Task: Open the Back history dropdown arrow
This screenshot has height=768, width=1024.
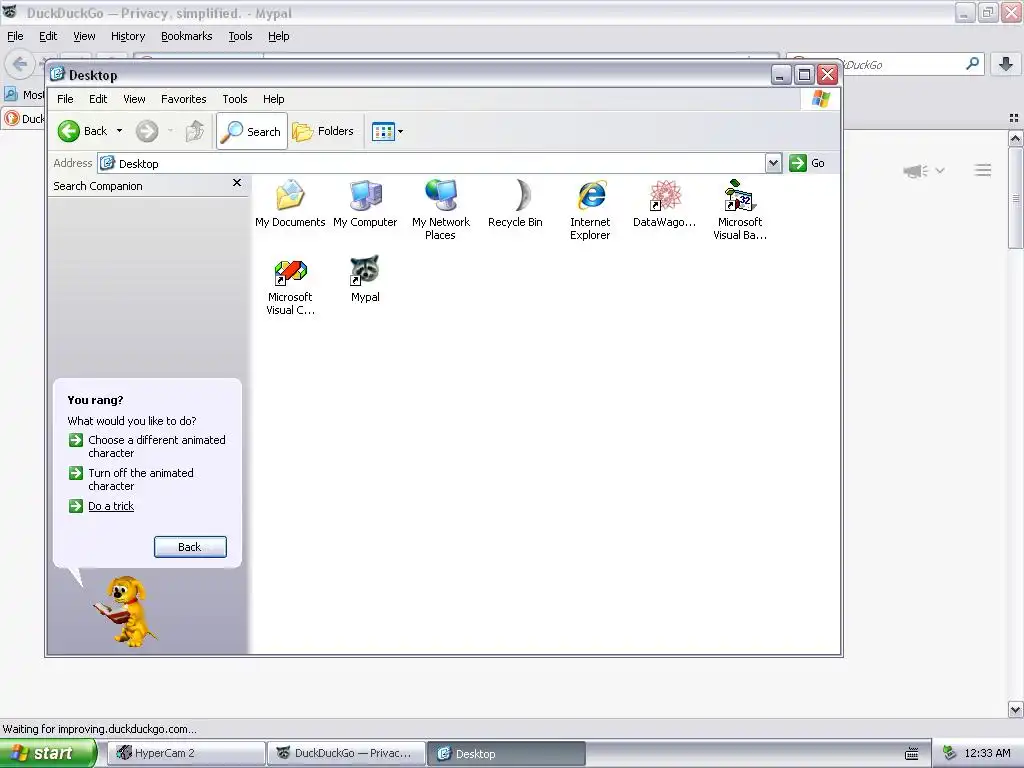Action: click(x=120, y=131)
